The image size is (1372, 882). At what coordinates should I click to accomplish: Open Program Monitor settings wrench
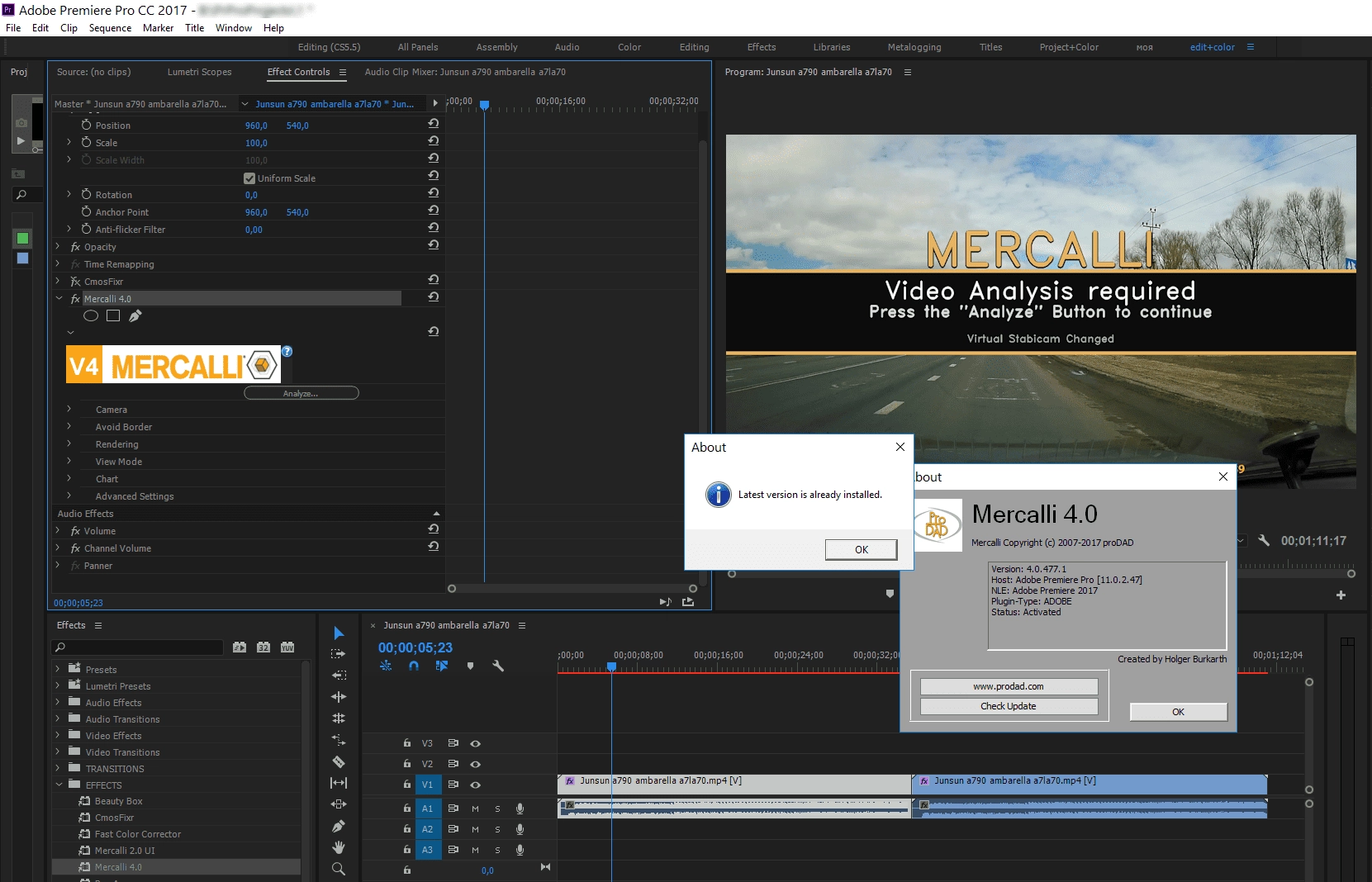click(1264, 540)
